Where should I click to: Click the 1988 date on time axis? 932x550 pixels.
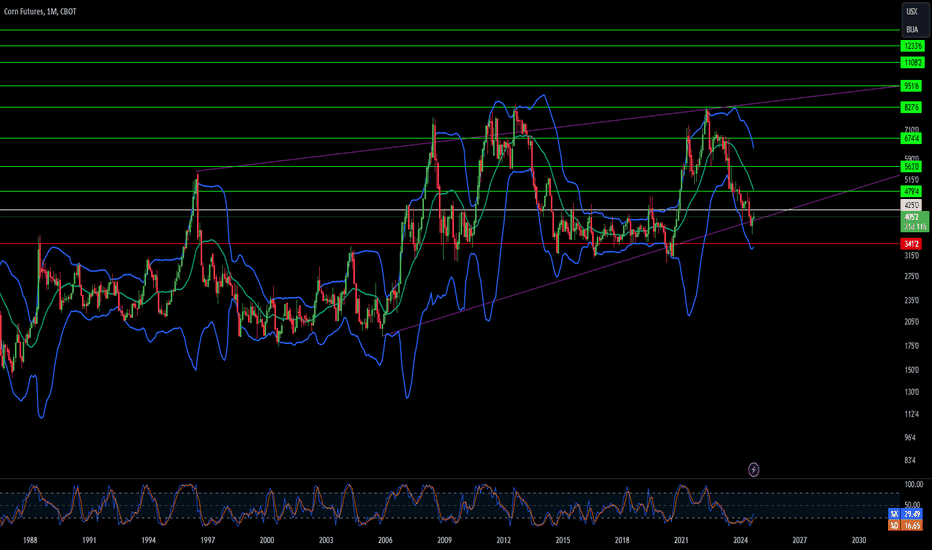point(30,540)
